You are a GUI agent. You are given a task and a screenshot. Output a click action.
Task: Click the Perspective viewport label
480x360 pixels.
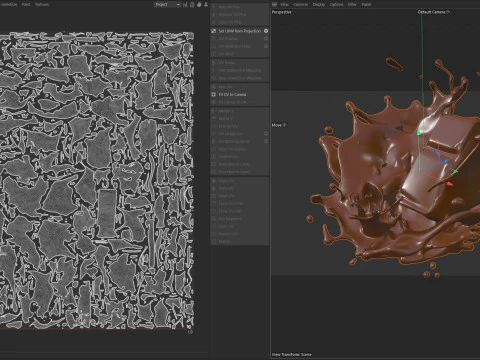pyautogui.click(x=282, y=12)
